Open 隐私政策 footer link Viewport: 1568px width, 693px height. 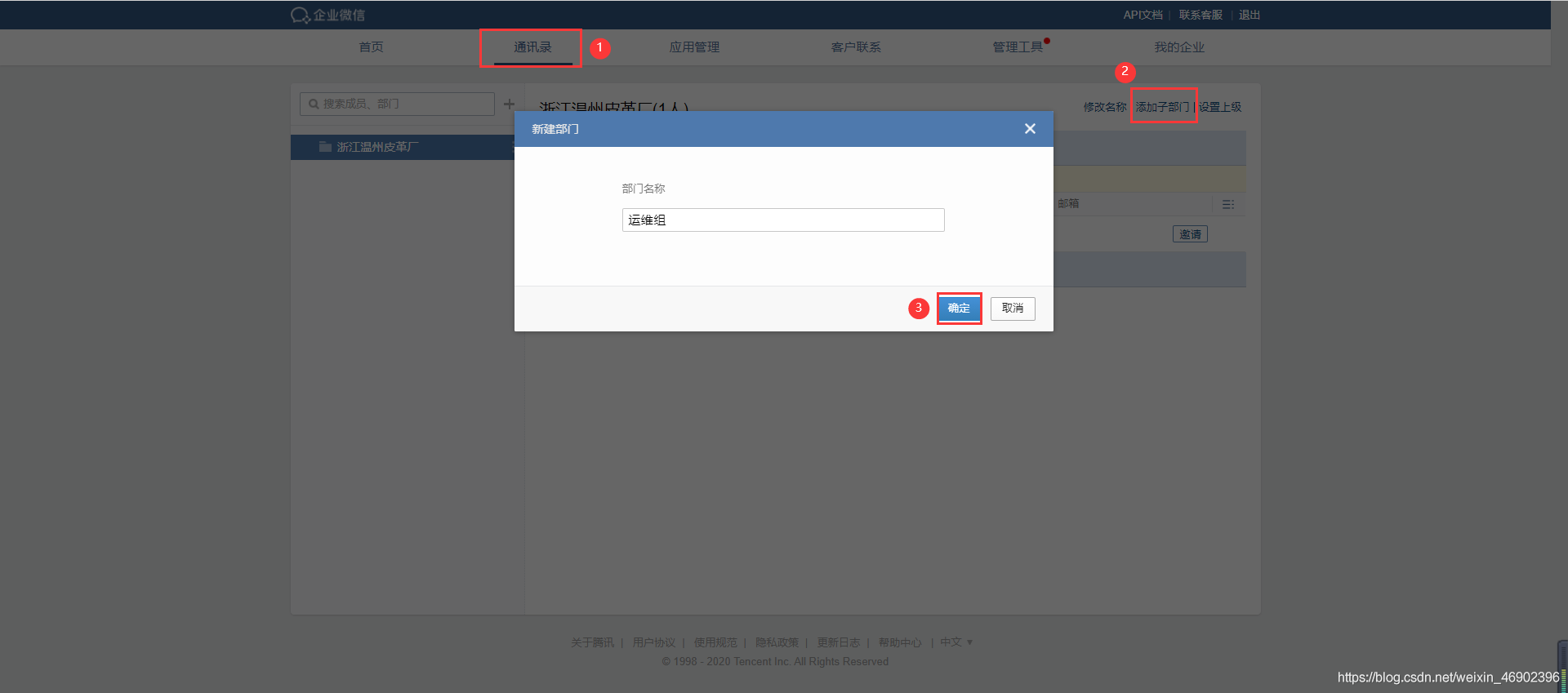pyautogui.click(x=777, y=642)
